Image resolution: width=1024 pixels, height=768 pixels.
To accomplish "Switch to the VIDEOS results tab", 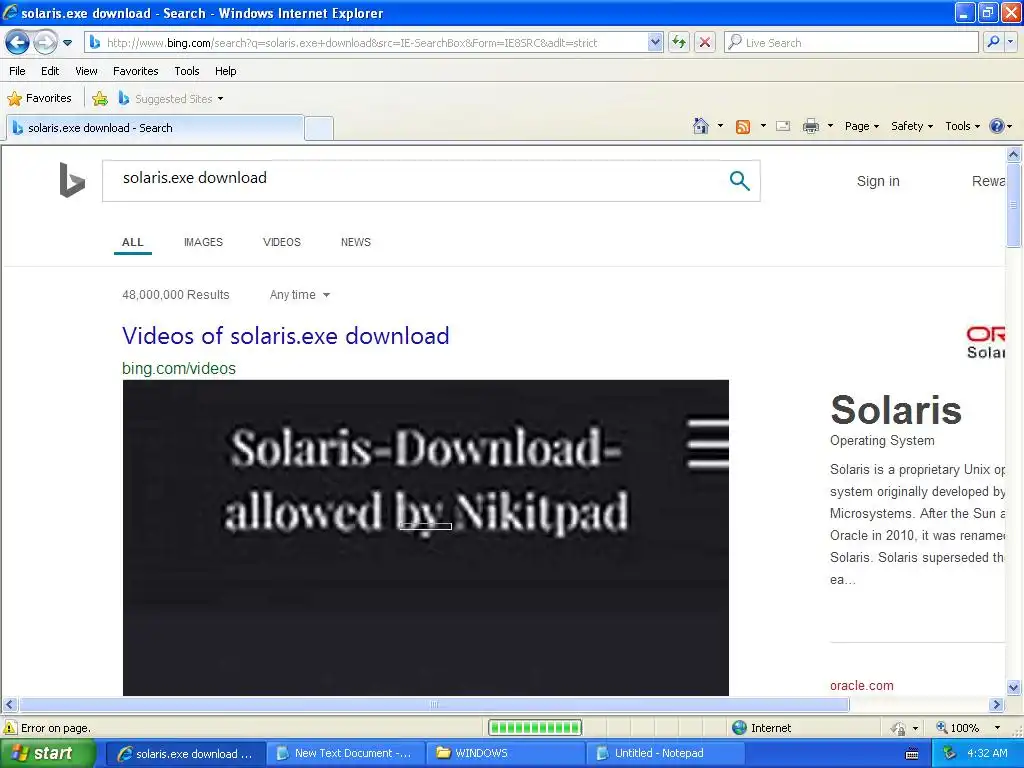I will 281,242.
